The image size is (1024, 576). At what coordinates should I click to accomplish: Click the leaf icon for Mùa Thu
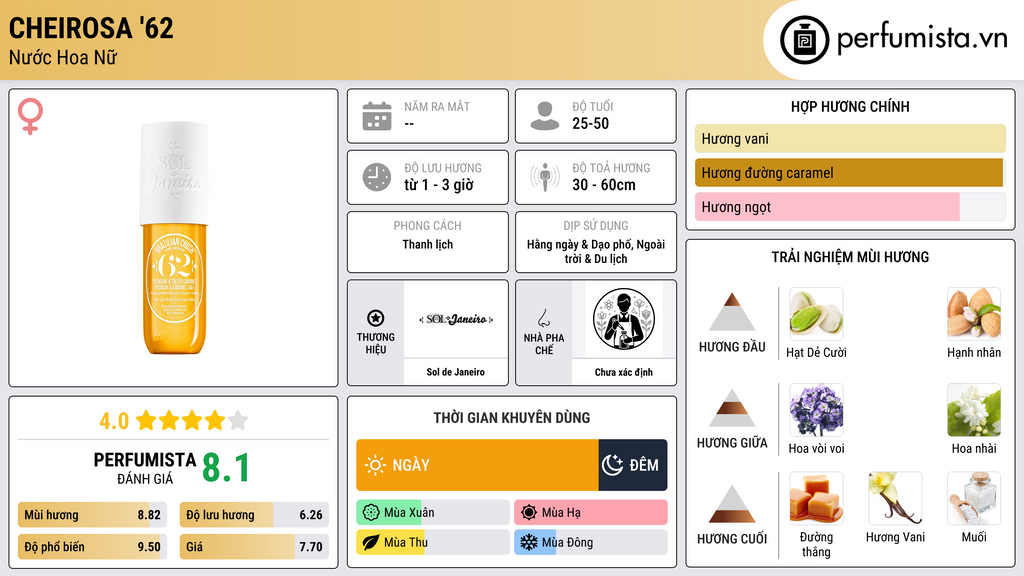pos(371,542)
